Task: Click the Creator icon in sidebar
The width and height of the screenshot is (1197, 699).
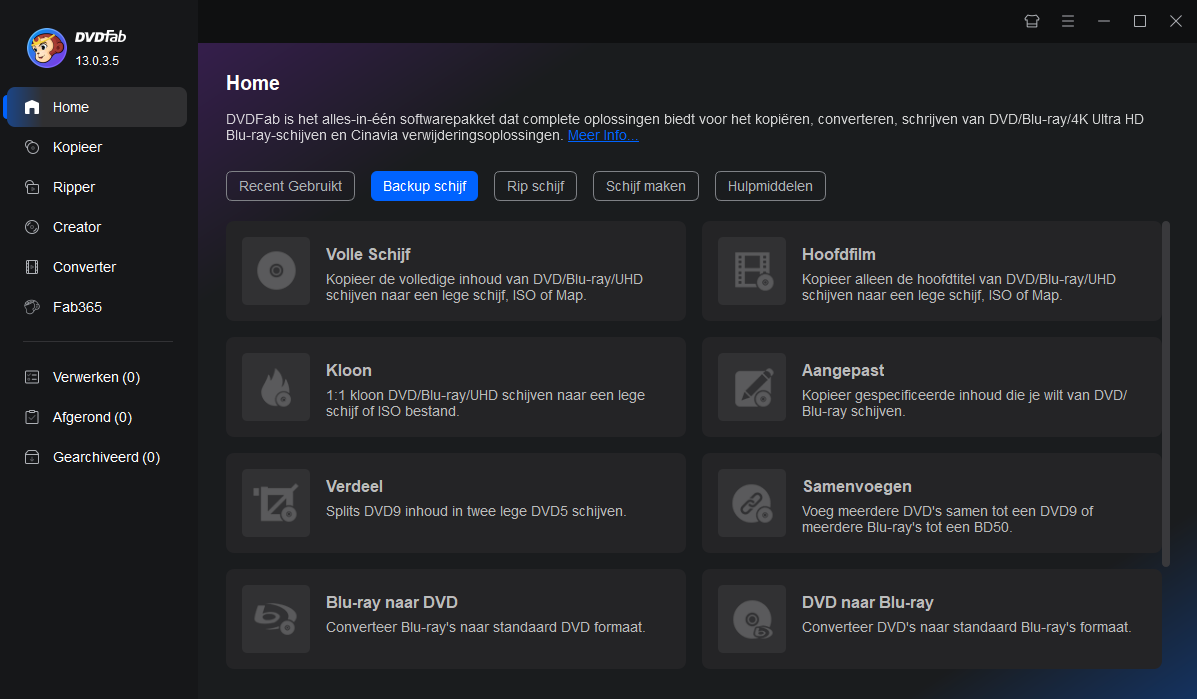Action: [32, 227]
